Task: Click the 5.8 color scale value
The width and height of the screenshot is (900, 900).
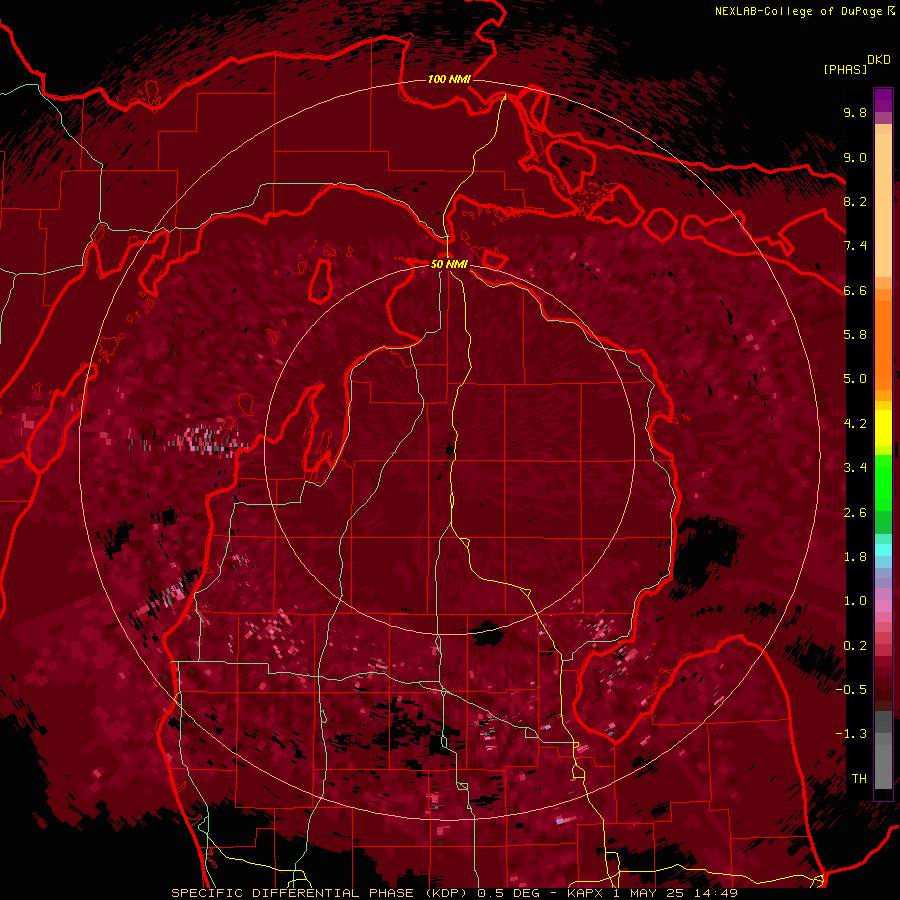Action: click(x=855, y=335)
